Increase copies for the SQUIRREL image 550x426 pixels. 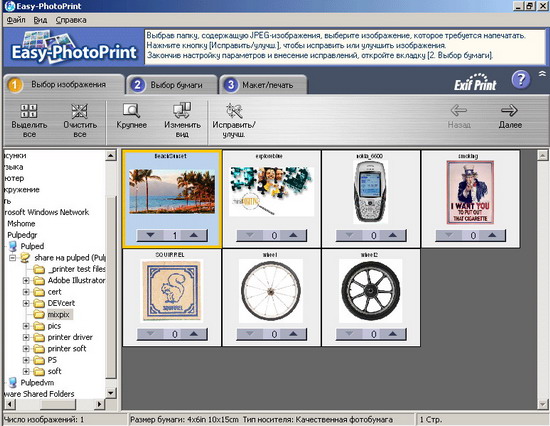194,334
